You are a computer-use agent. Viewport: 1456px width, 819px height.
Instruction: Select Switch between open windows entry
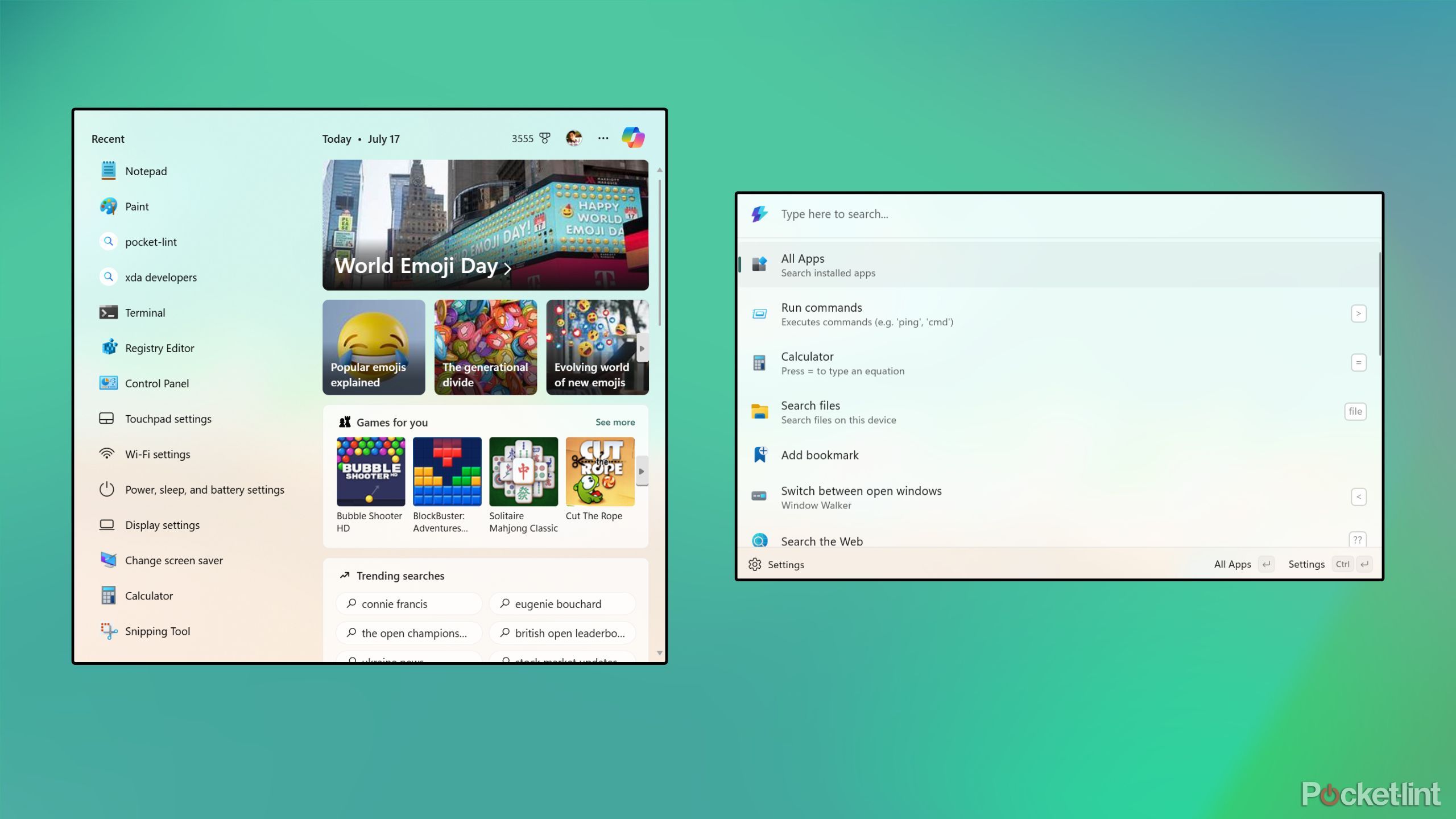click(x=1059, y=497)
